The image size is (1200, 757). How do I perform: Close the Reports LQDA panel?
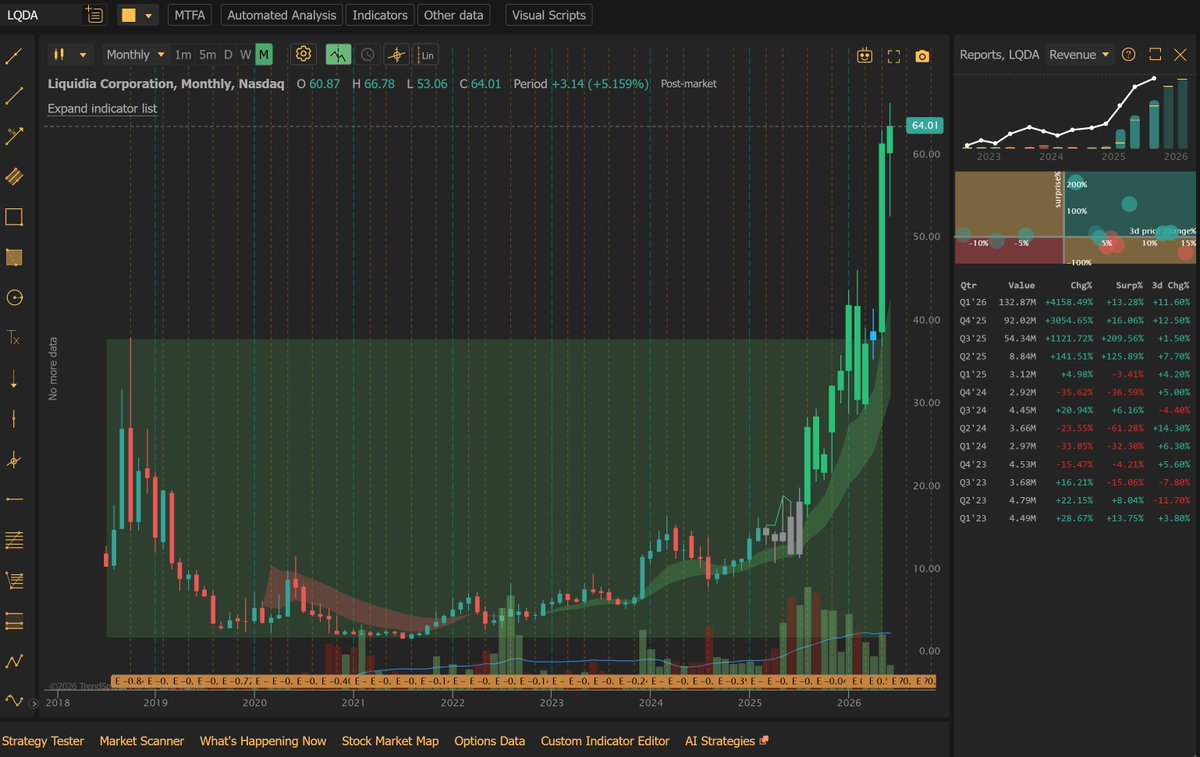1180,55
